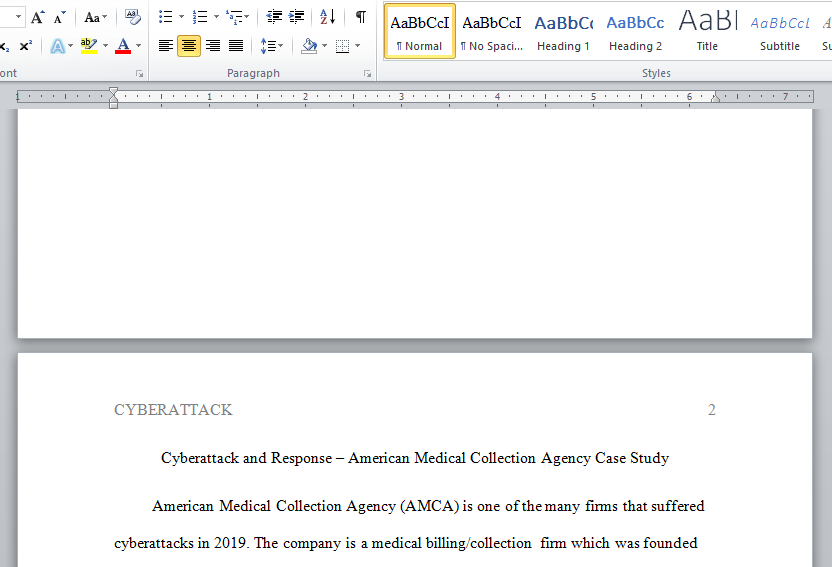Open the Paragraph dialog launcher
Screen dimensions: 832x567
(x=368, y=74)
